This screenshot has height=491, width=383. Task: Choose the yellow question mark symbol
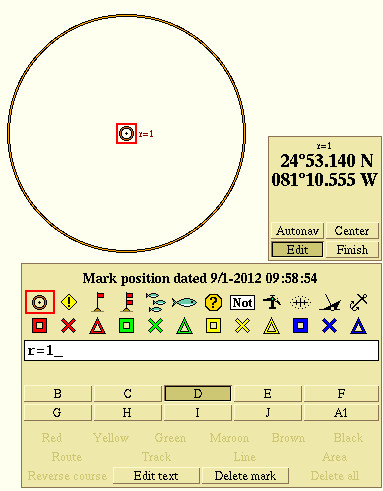point(213,302)
